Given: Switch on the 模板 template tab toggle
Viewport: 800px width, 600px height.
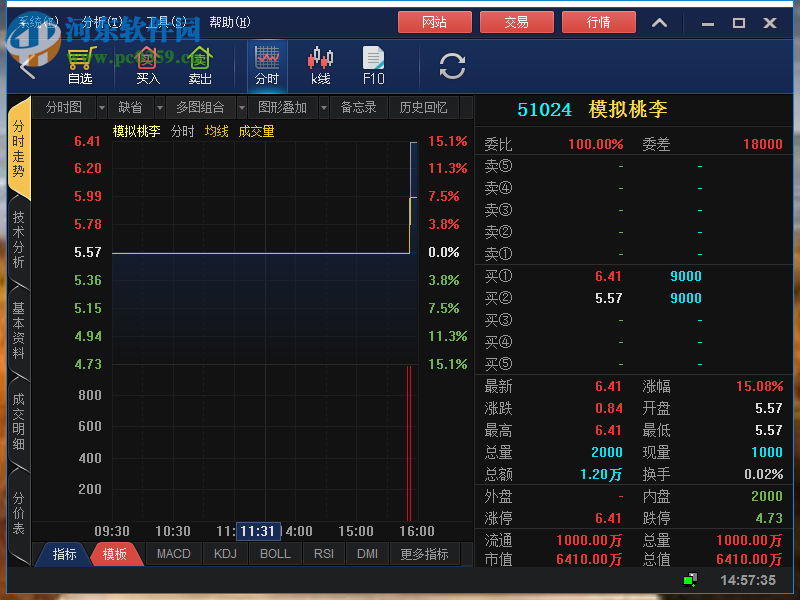Looking at the screenshot, I should (117, 553).
